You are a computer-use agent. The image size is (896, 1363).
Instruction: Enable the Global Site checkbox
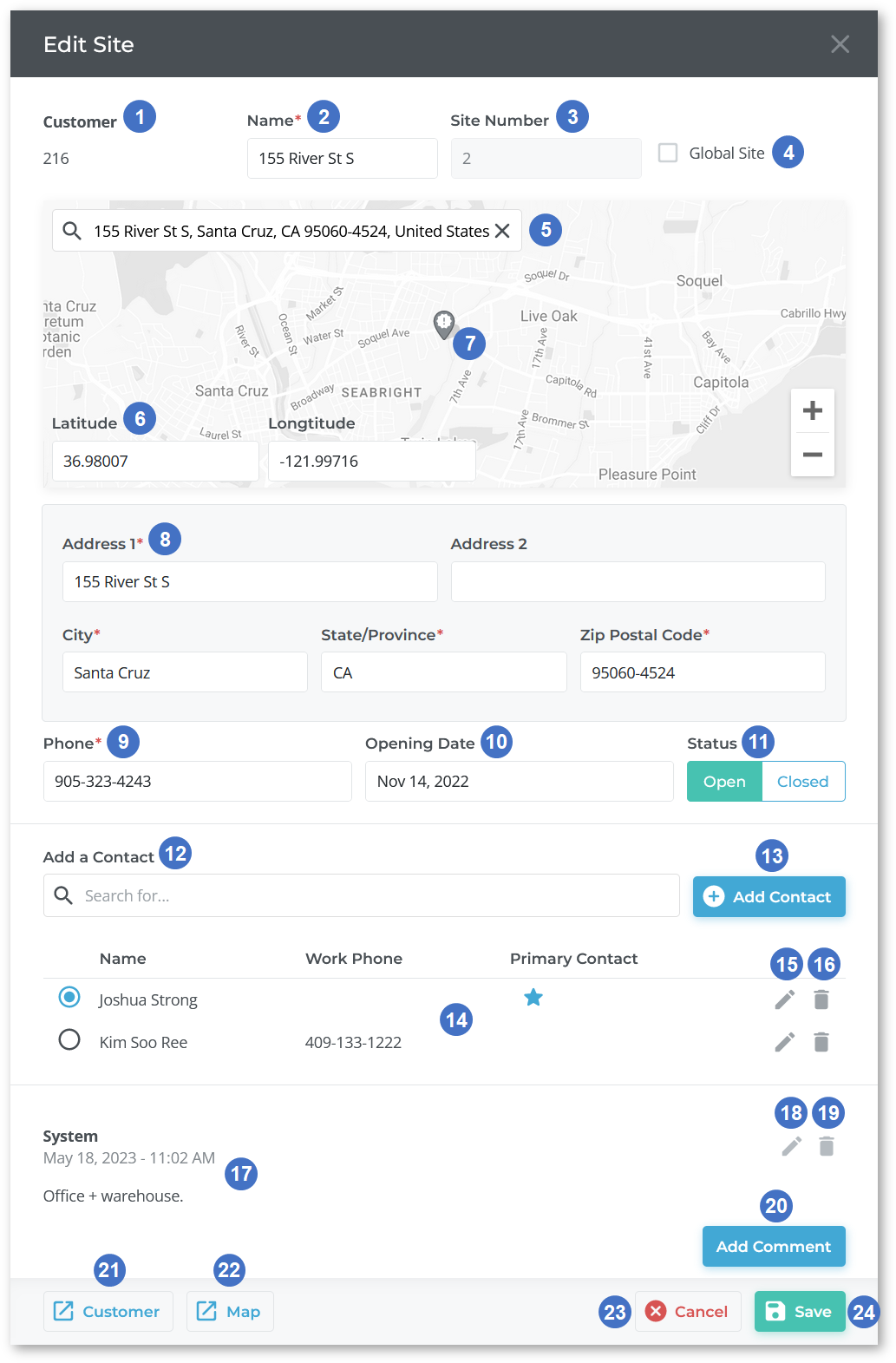point(668,154)
